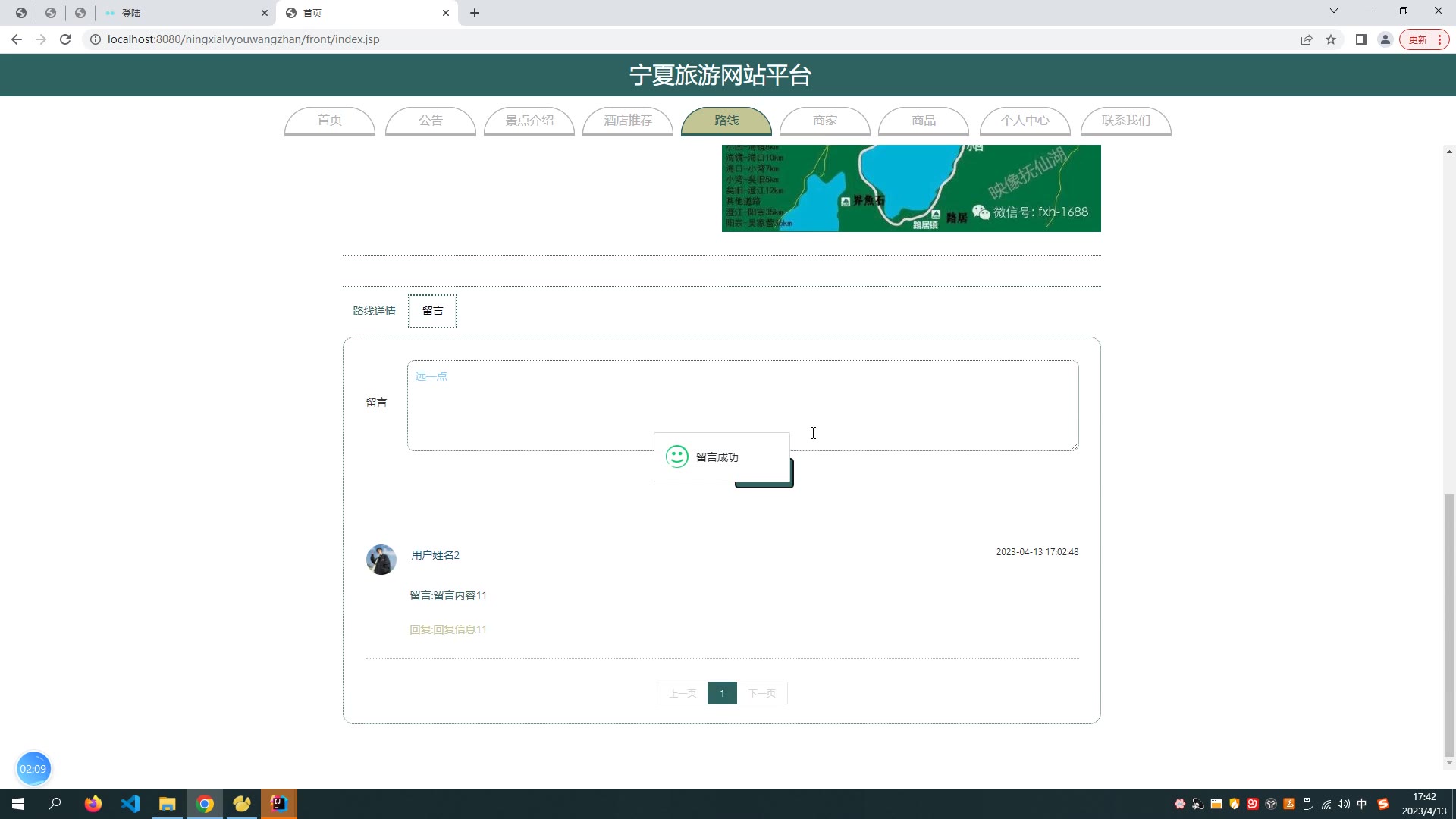
Task: Click the 用户姓名2 username
Action: pyautogui.click(x=435, y=555)
